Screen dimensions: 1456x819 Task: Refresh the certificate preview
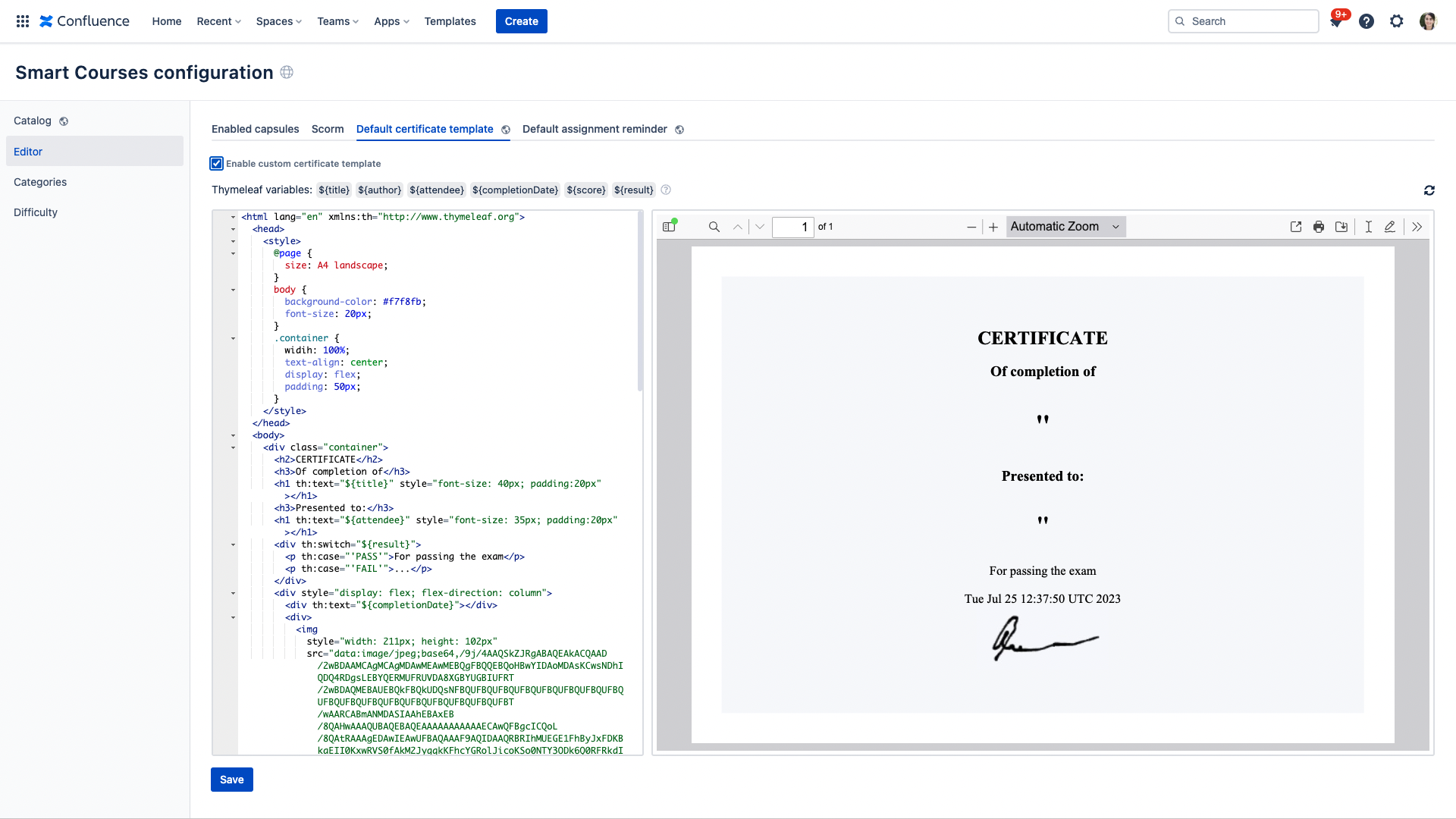coord(1429,190)
